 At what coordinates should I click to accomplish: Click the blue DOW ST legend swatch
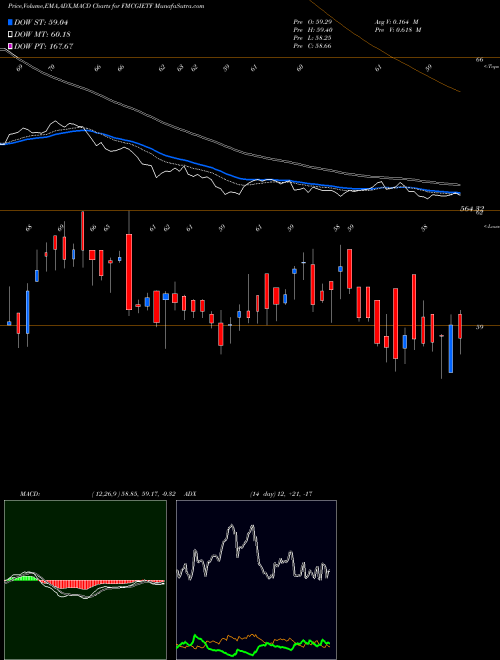[10, 22]
